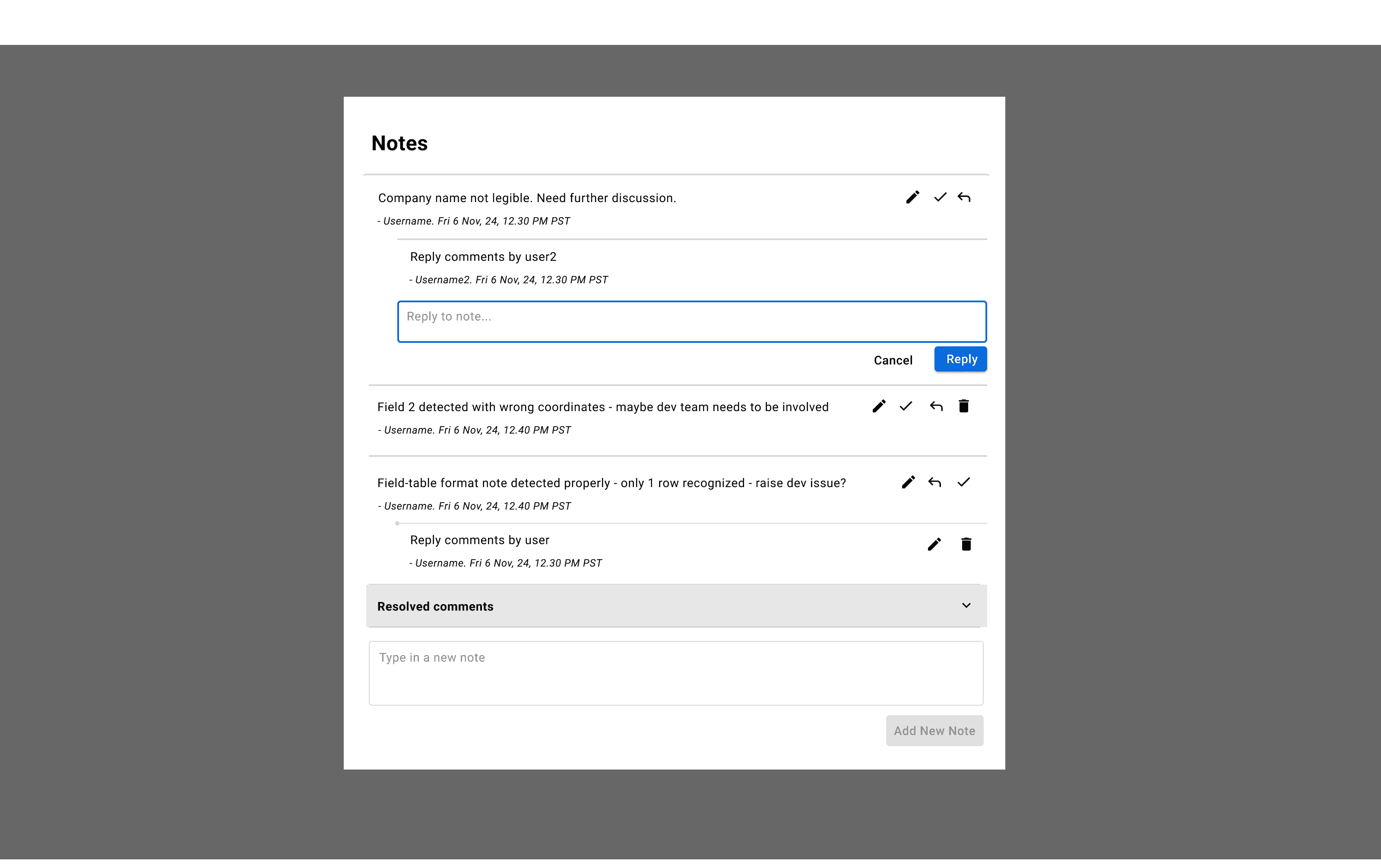Resolve the 'Field-table format' note with checkmark
The width and height of the screenshot is (1381, 868).
pos(963,482)
